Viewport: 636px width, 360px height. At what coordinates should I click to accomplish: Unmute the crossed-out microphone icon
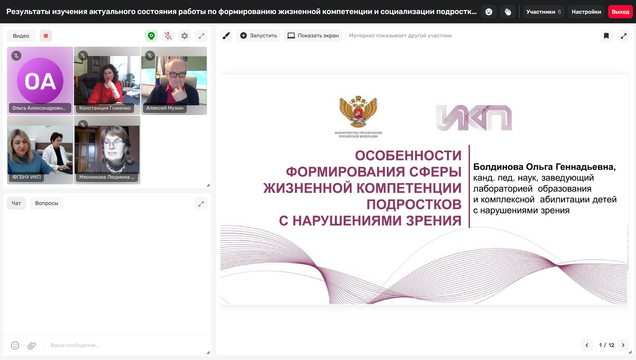[168, 36]
